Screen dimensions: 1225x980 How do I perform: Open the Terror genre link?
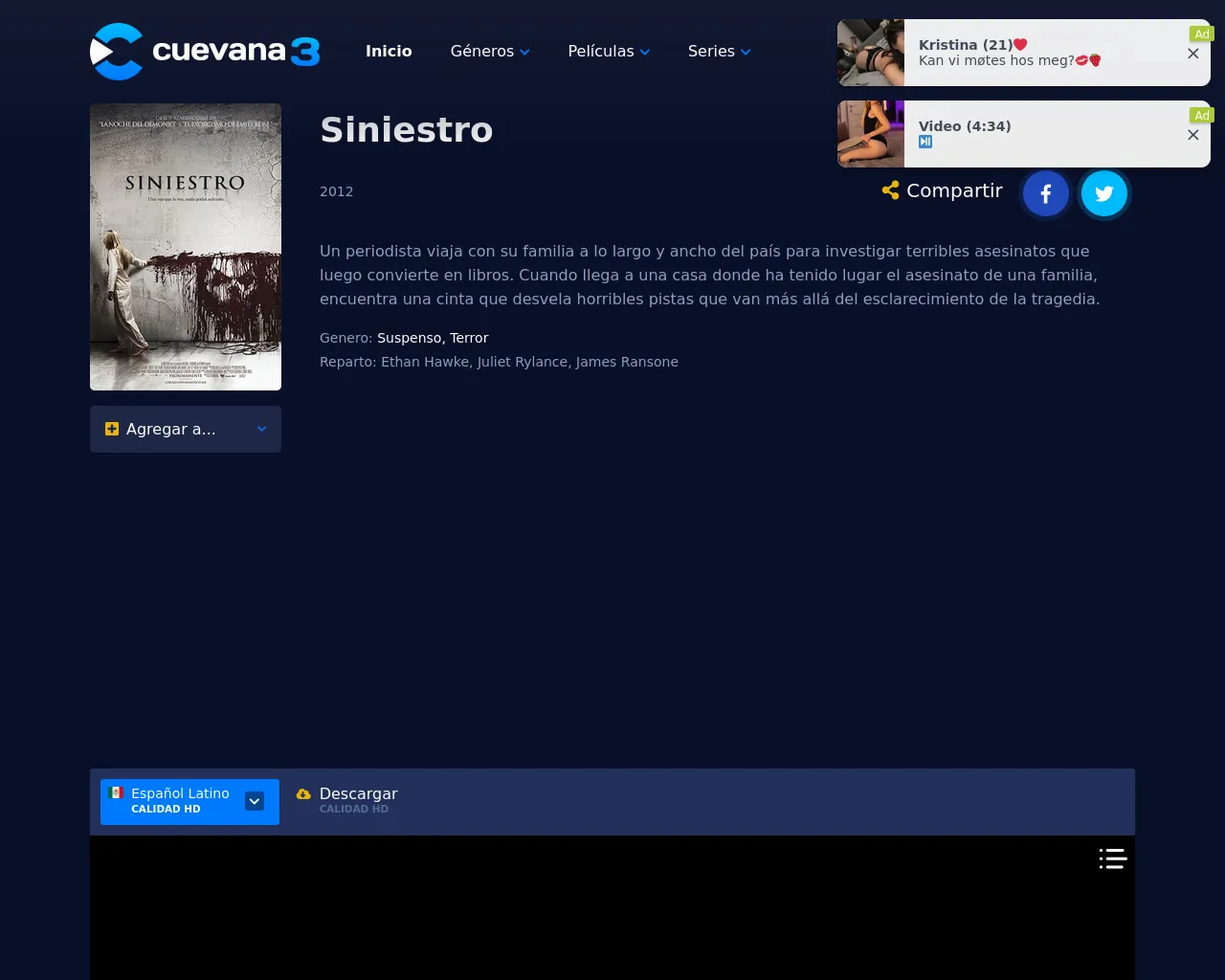[x=469, y=338]
